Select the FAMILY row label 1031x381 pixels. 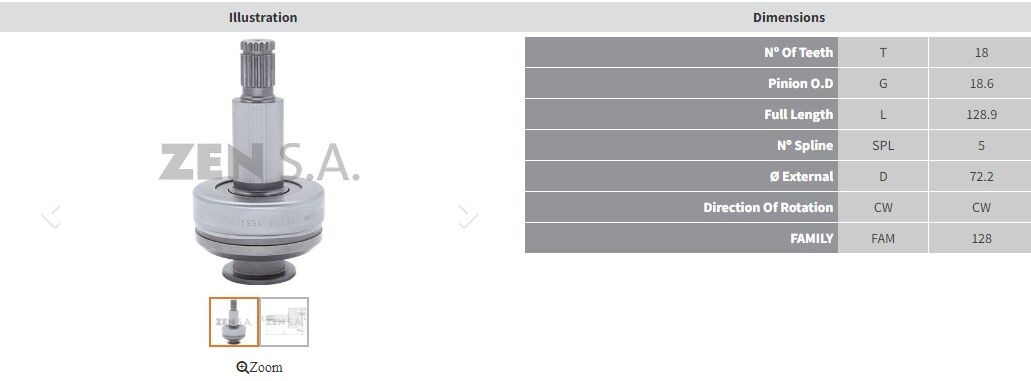click(811, 238)
